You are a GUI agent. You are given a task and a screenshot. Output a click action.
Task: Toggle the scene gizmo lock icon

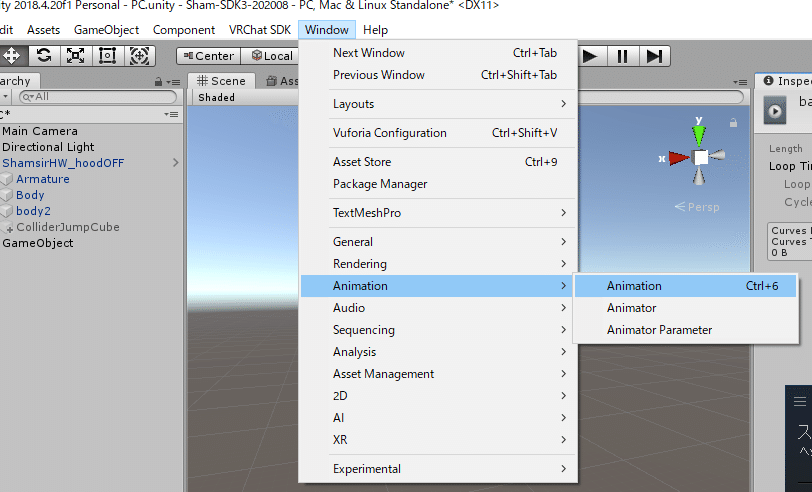click(x=733, y=123)
